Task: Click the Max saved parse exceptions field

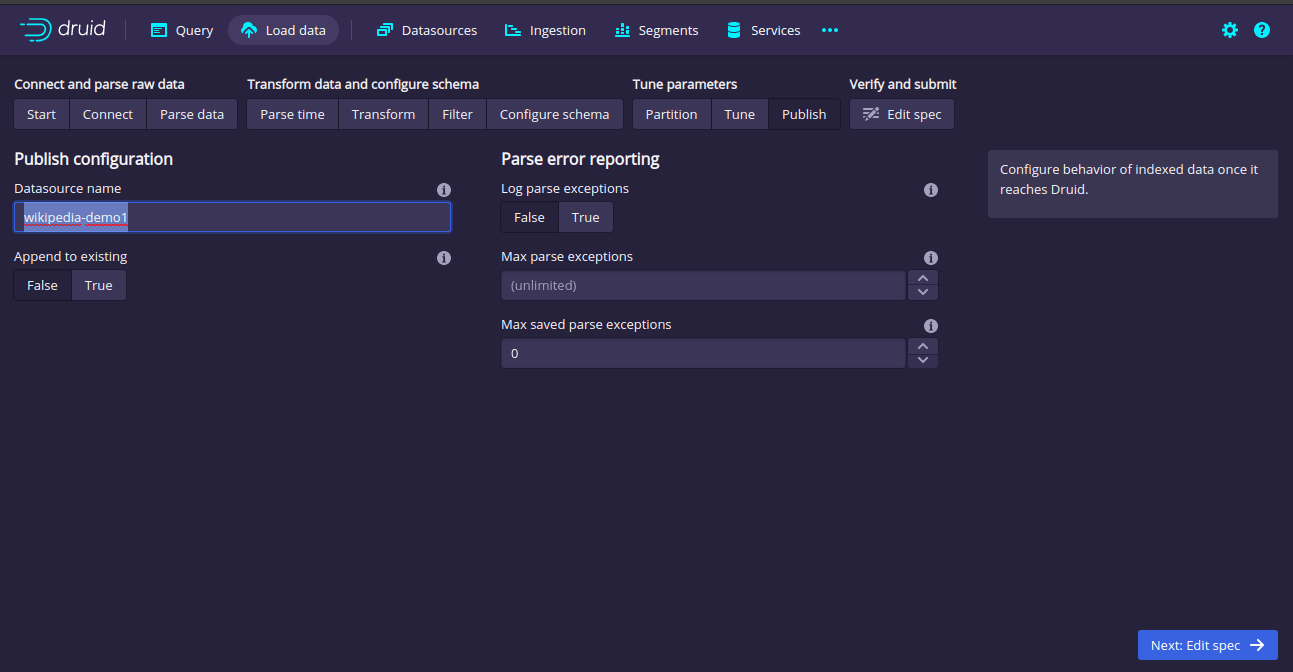Action: coord(703,353)
